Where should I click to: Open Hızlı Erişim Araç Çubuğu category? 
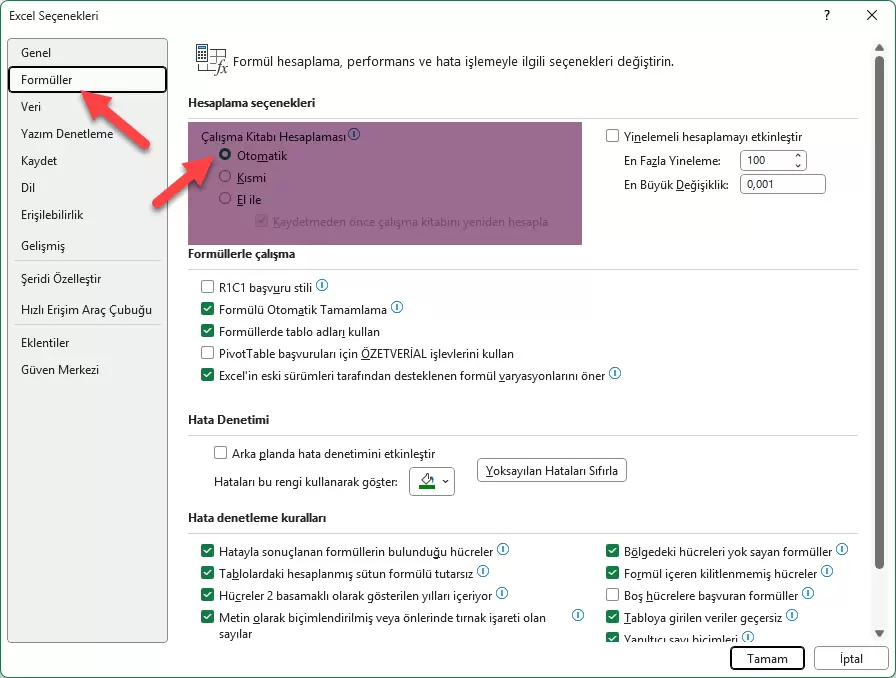(x=87, y=309)
